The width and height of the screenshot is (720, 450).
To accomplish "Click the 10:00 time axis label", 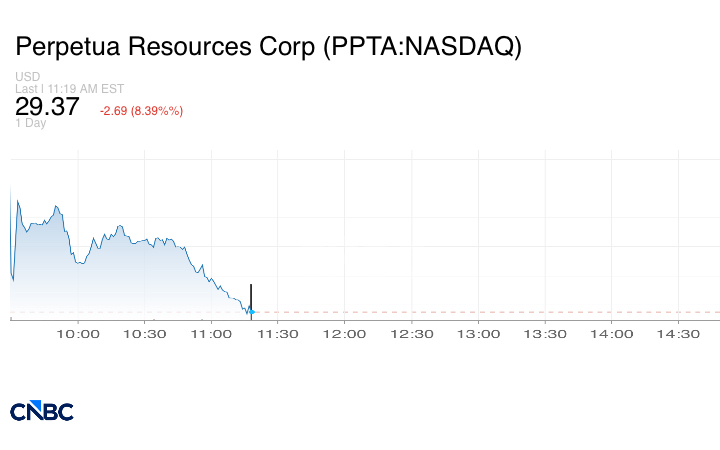I will coord(78,335).
